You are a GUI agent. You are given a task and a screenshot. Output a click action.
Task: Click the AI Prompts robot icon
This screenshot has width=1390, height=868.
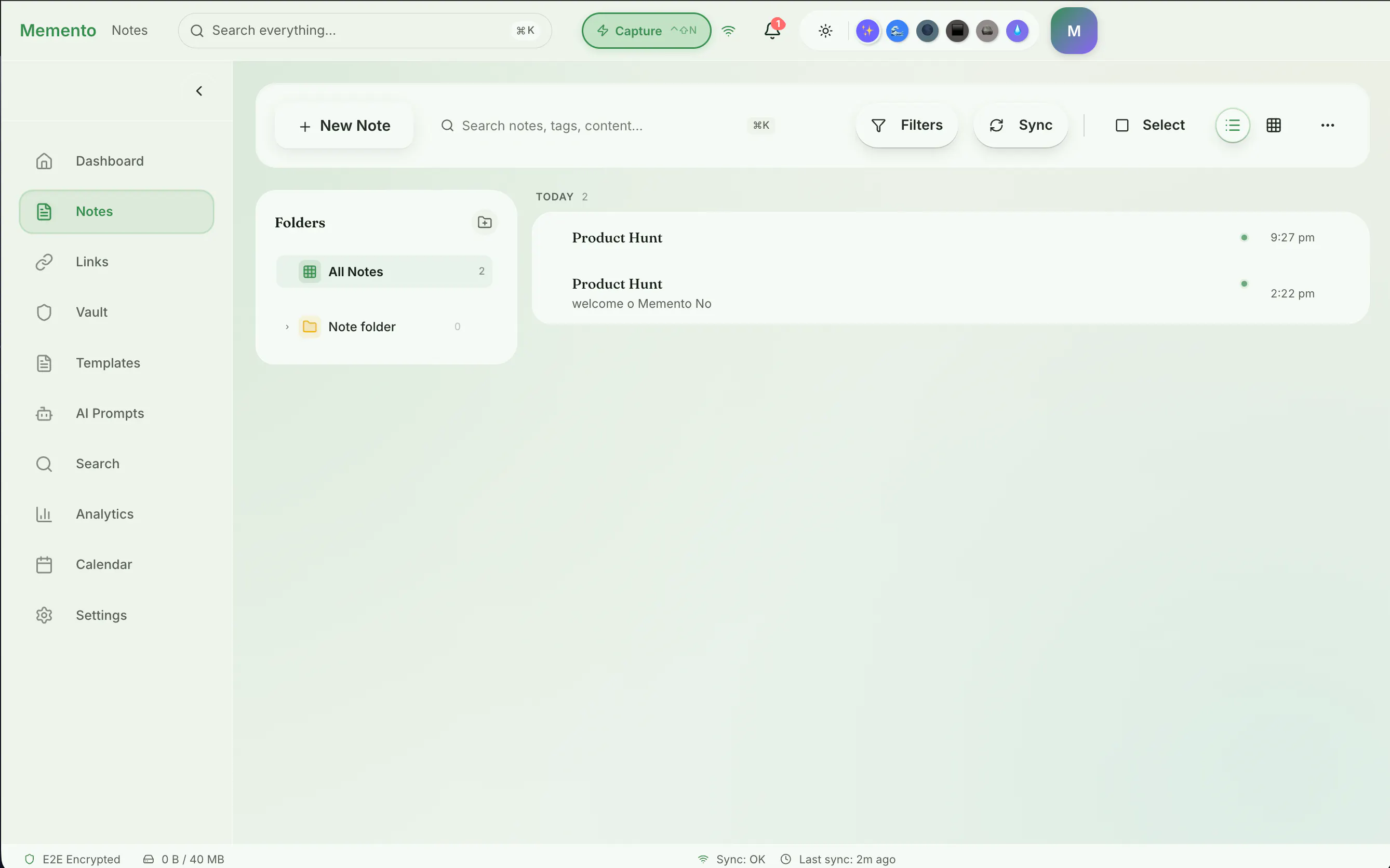[44, 413]
